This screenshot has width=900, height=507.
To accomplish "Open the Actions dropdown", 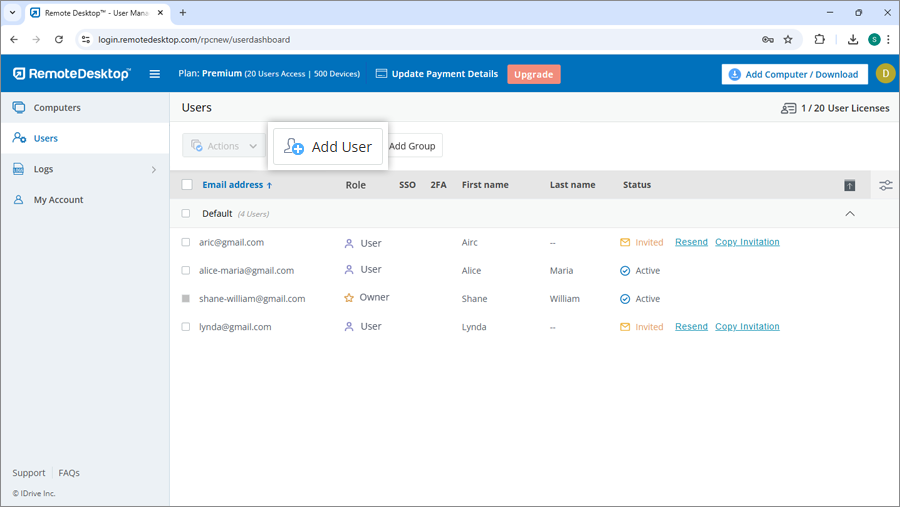I will (224, 146).
